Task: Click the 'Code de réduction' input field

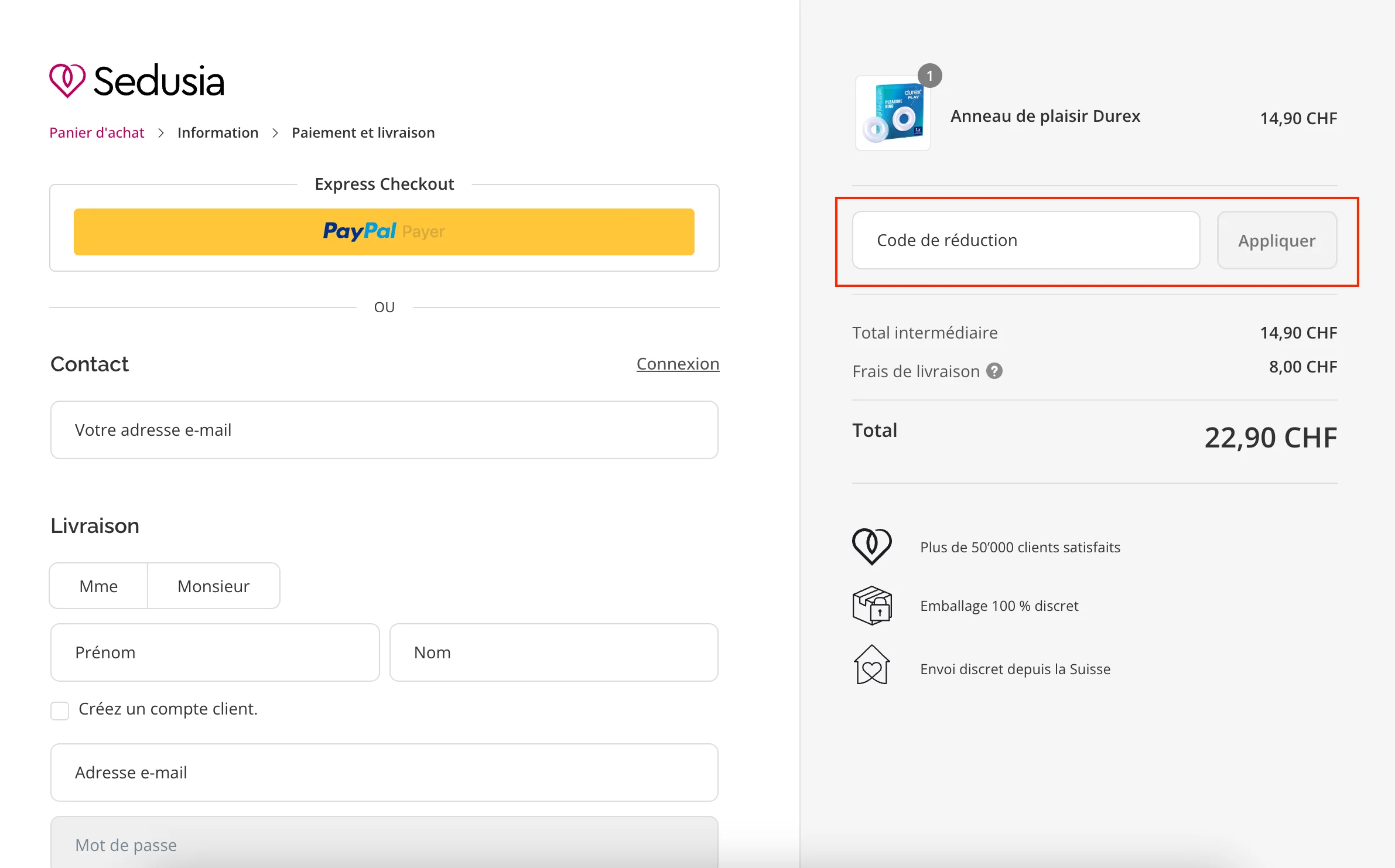Action: 1025,240
